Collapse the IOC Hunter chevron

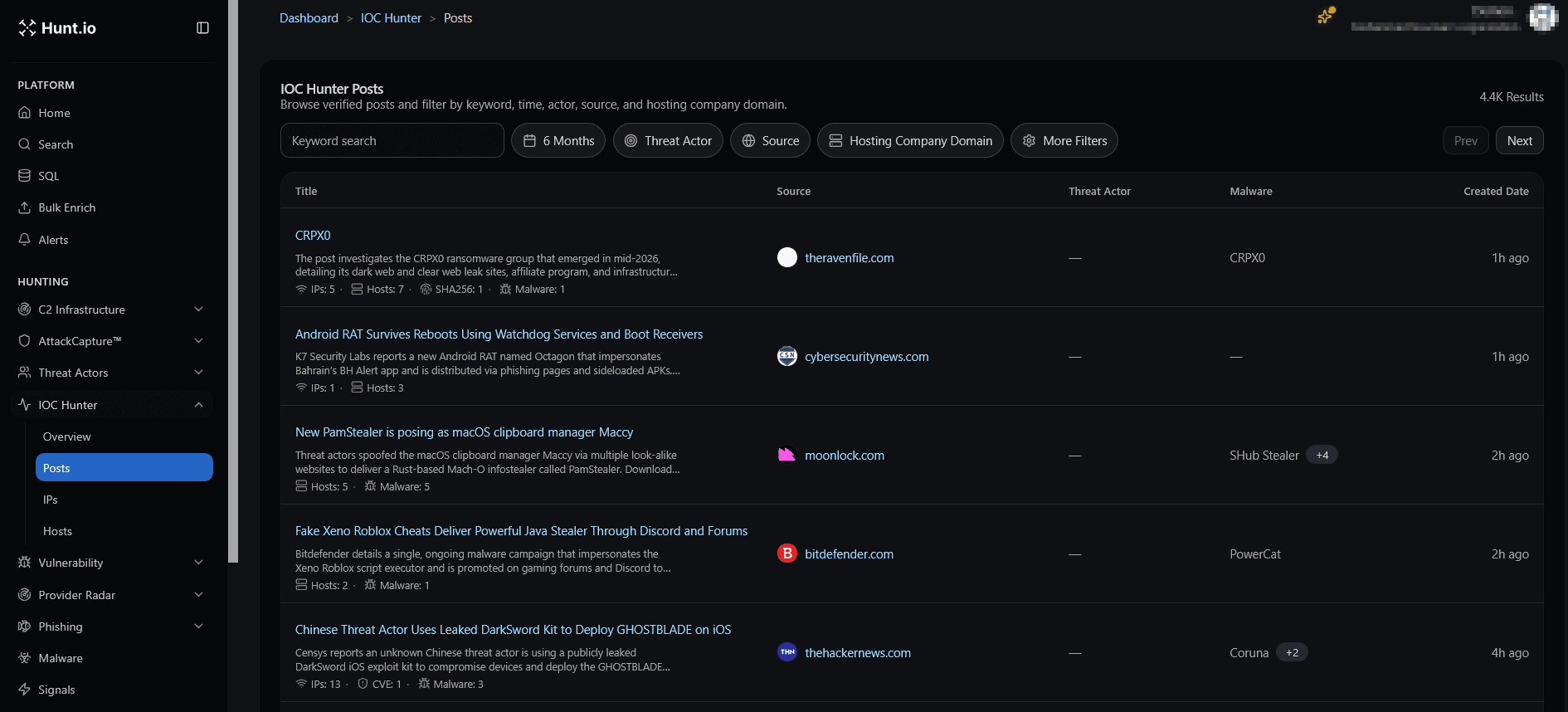pos(199,405)
